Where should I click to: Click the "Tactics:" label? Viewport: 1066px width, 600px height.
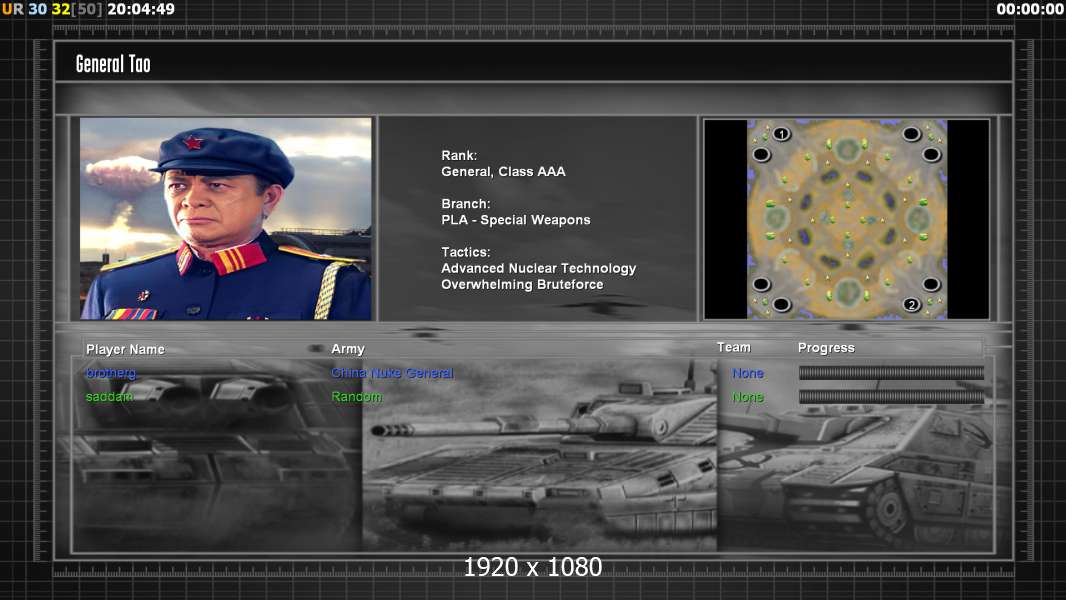(x=466, y=252)
